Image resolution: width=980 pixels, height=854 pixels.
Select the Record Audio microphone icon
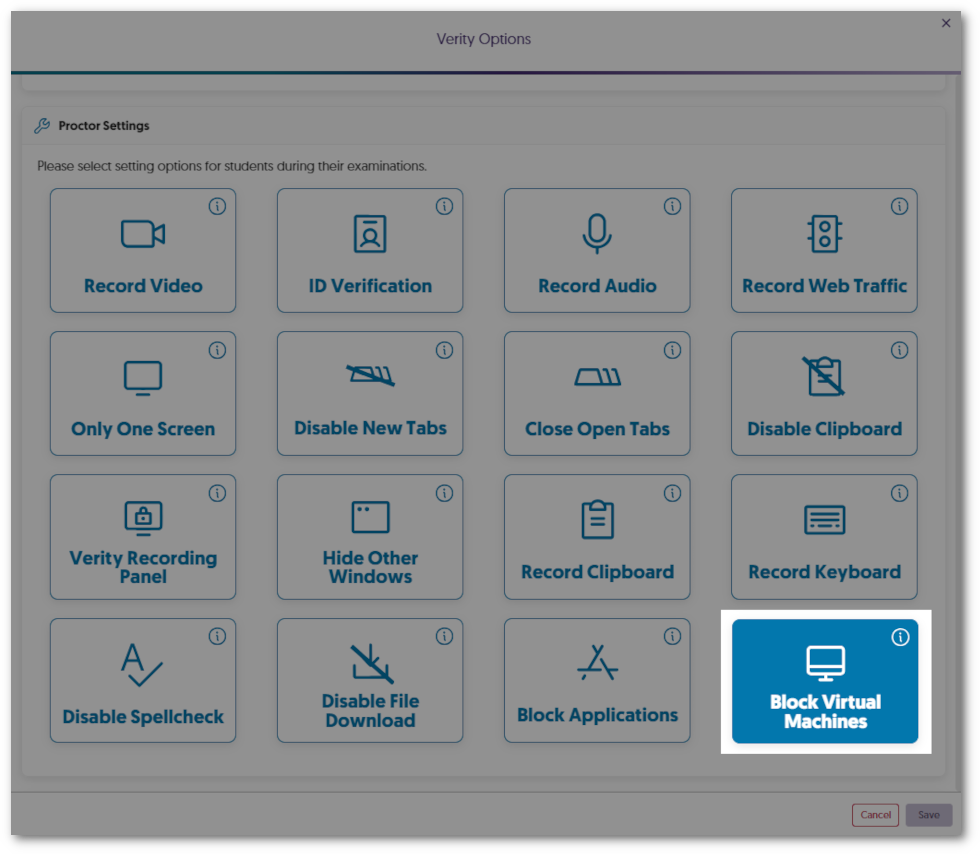pos(596,232)
